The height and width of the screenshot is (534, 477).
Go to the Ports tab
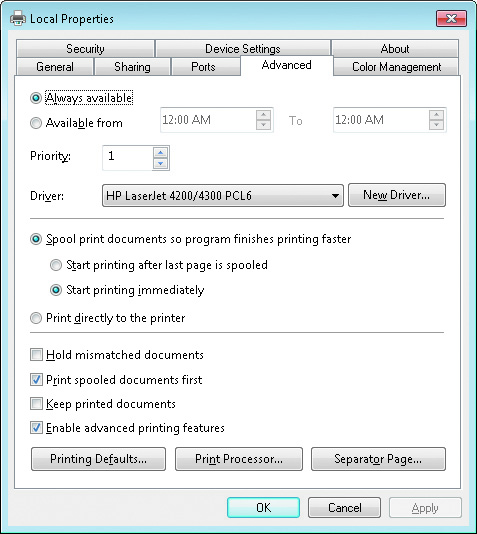(x=203, y=67)
